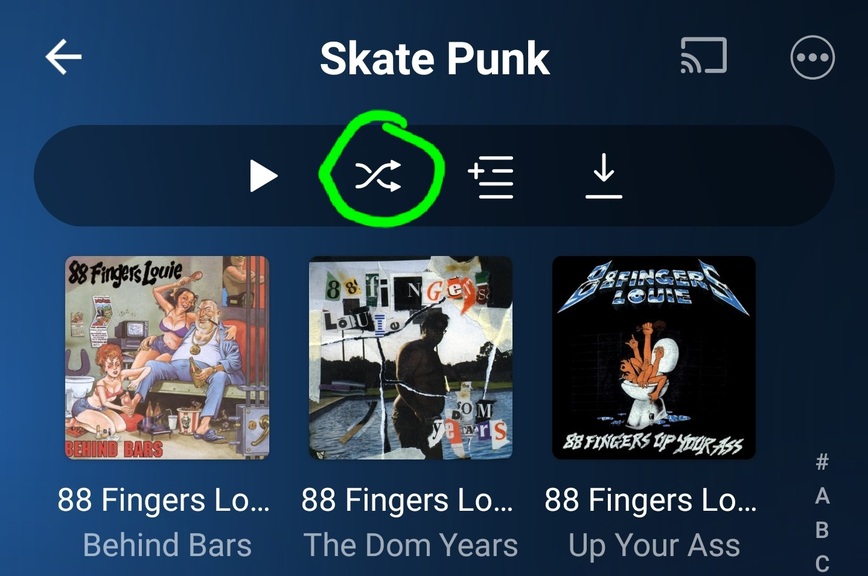Add to play queue icon
868x576 pixels.
tap(490, 177)
